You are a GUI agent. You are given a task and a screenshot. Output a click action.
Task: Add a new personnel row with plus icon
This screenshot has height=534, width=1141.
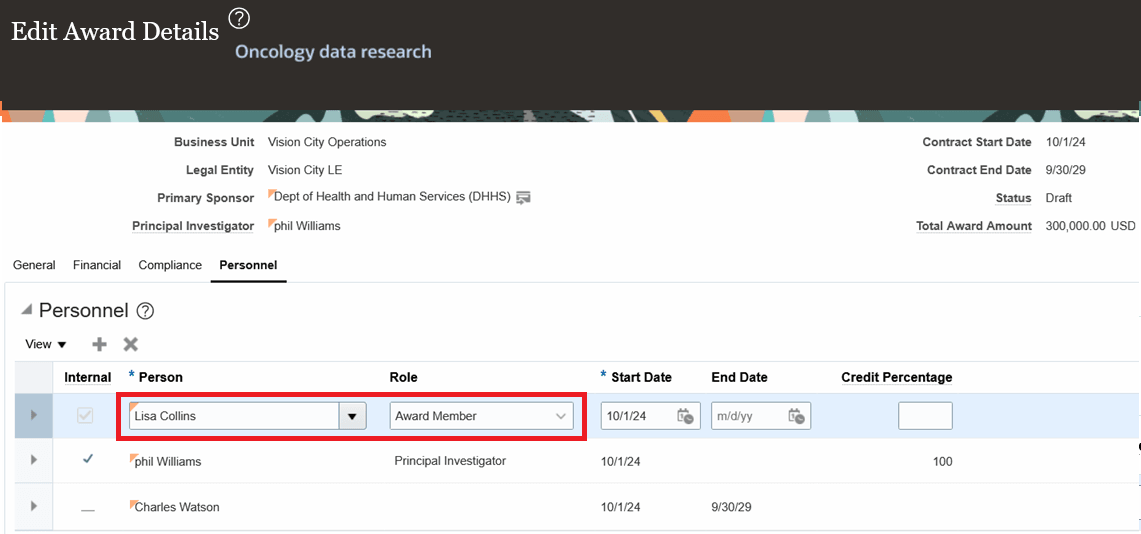tap(99, 344)
